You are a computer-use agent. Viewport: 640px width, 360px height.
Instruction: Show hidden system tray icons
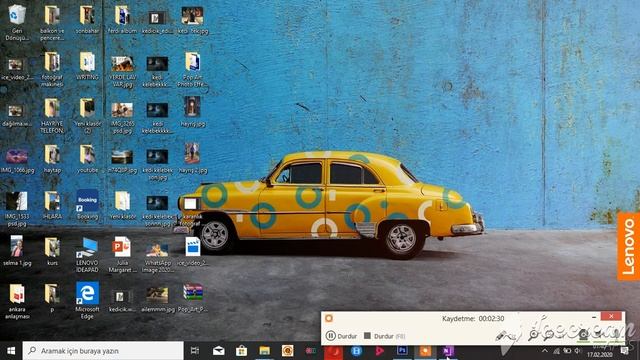pos(545,351)
